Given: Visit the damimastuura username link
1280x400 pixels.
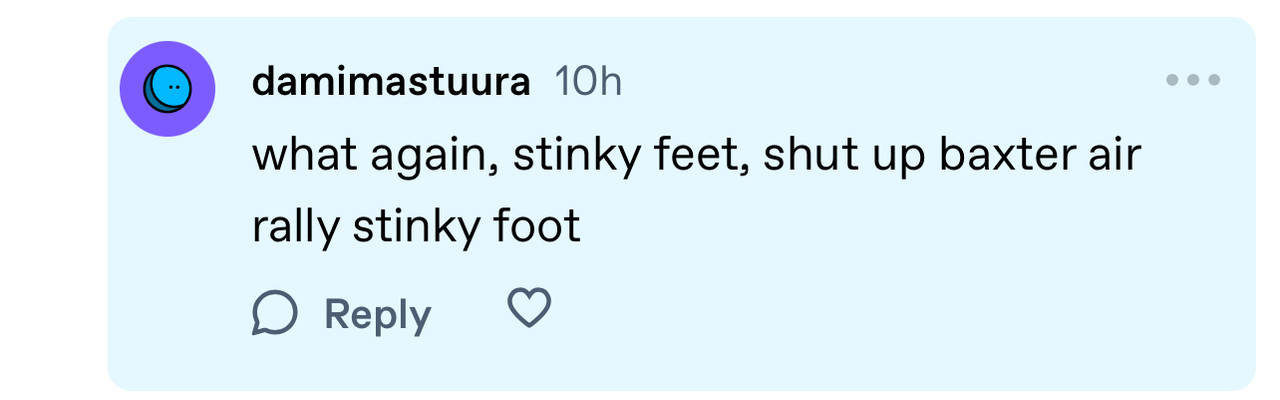Looking at the screenshot, I should [391, 82].
